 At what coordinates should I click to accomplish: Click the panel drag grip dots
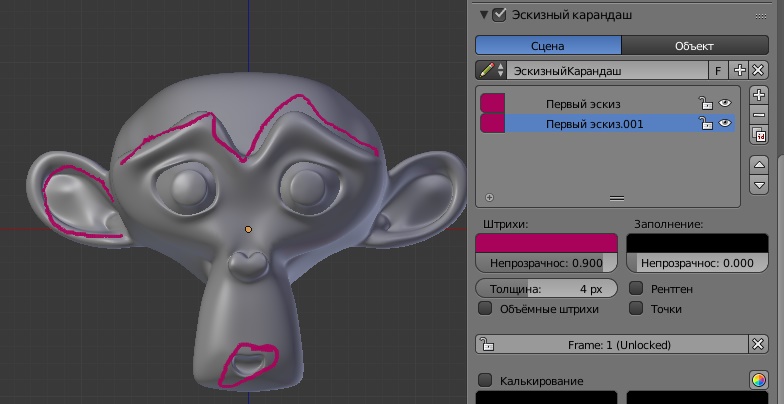[x=761, y=16]
